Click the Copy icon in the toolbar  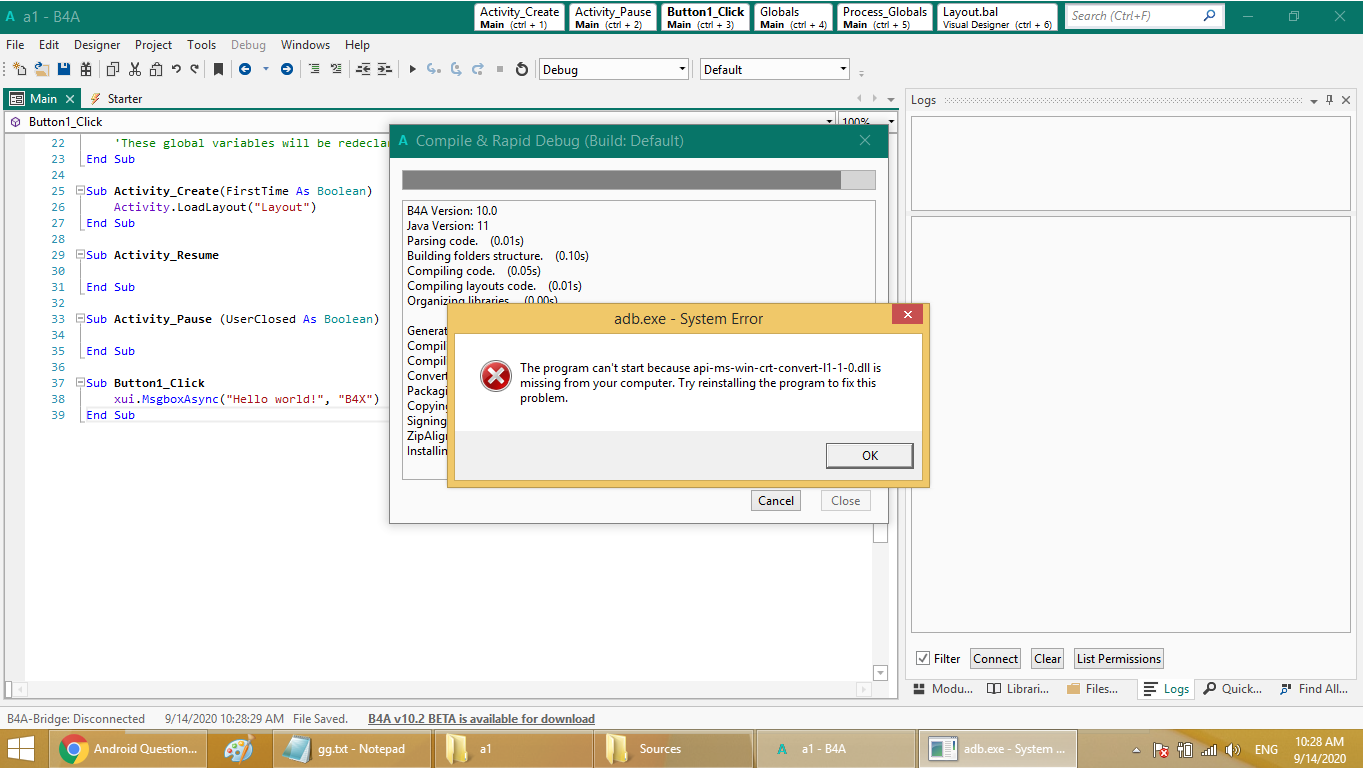tap(112, 69)
